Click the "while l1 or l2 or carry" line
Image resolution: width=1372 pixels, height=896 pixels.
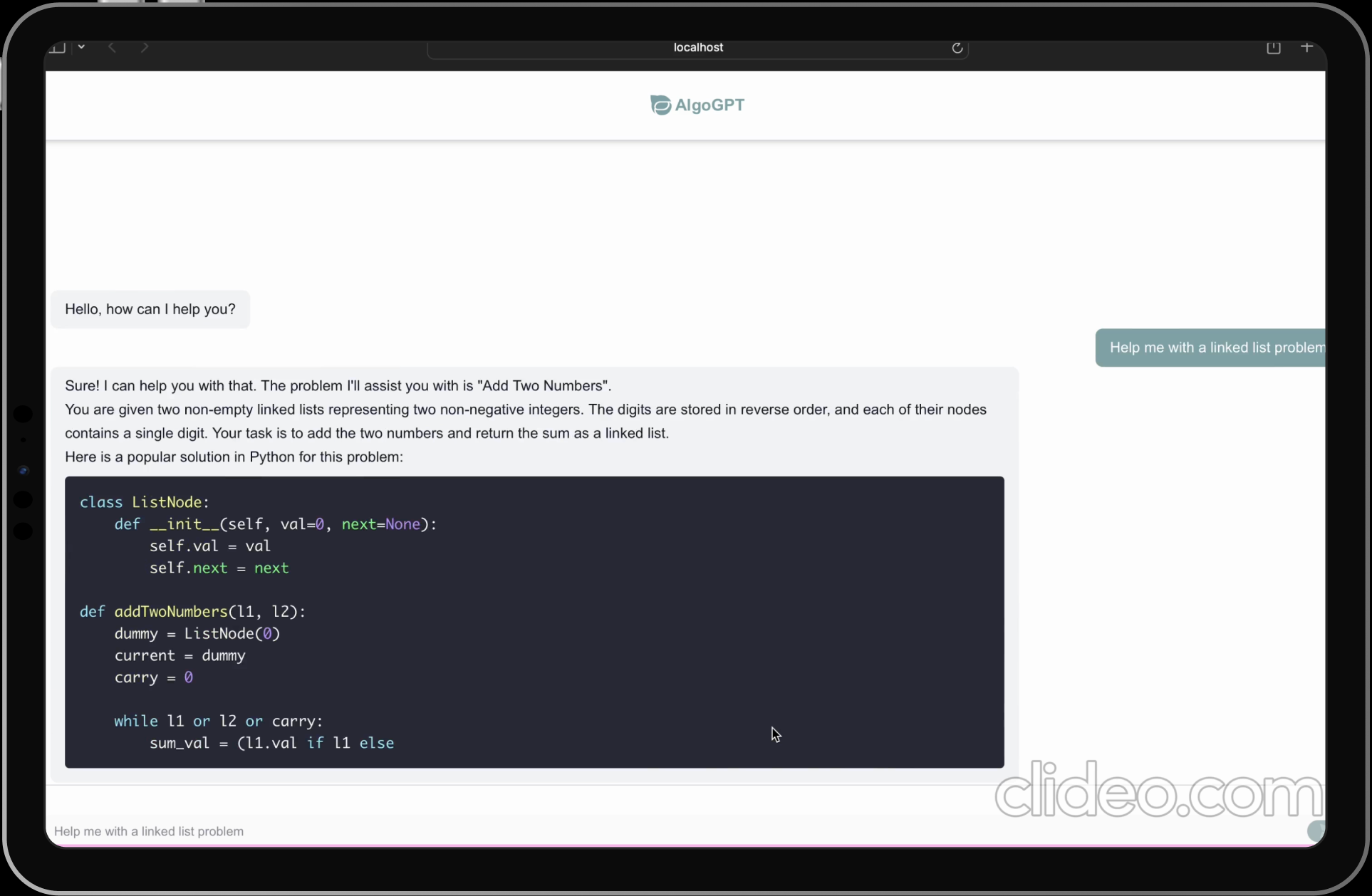click(x=218, y=721)
